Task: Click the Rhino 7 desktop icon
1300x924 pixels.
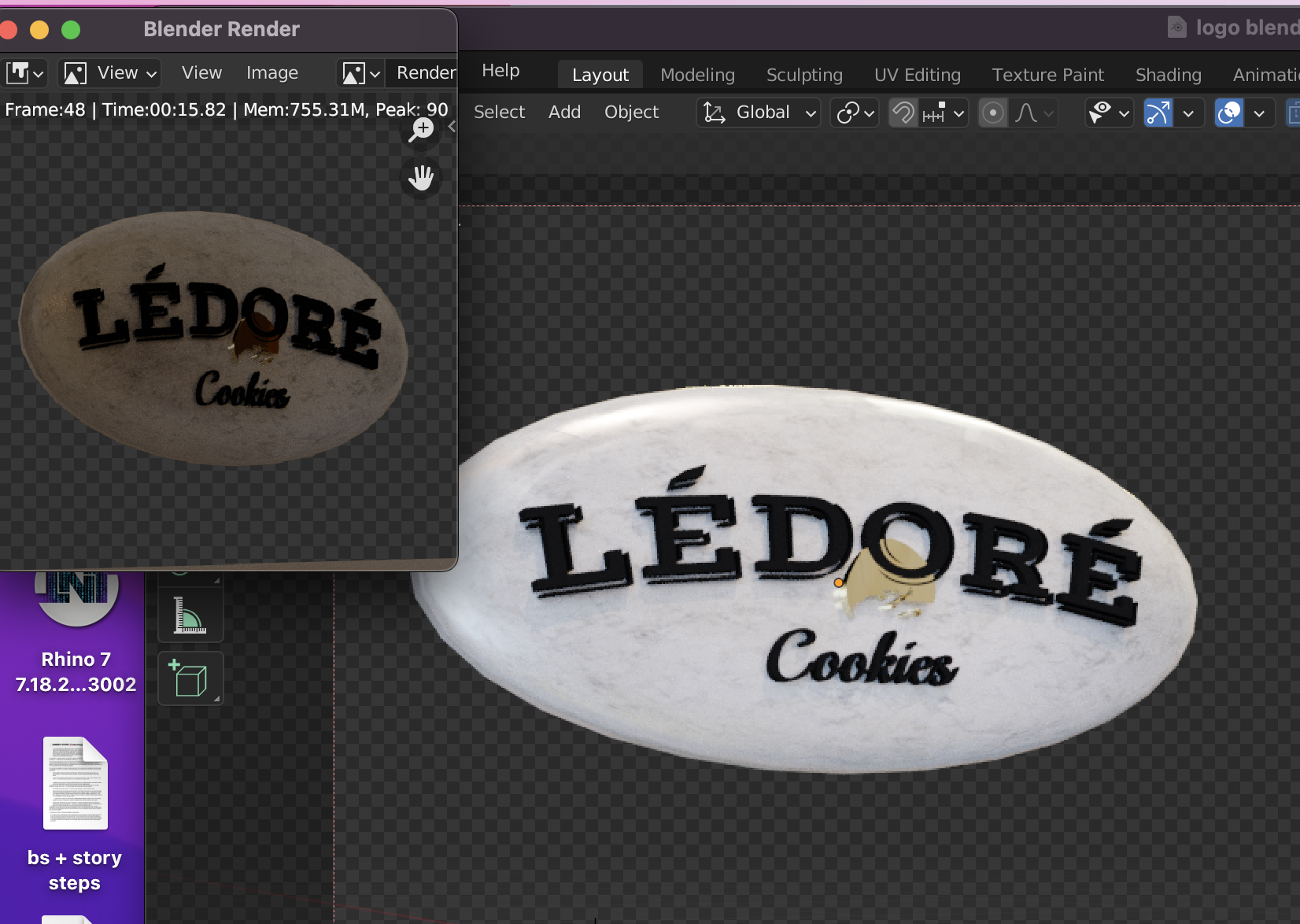Action: point(76,634)
